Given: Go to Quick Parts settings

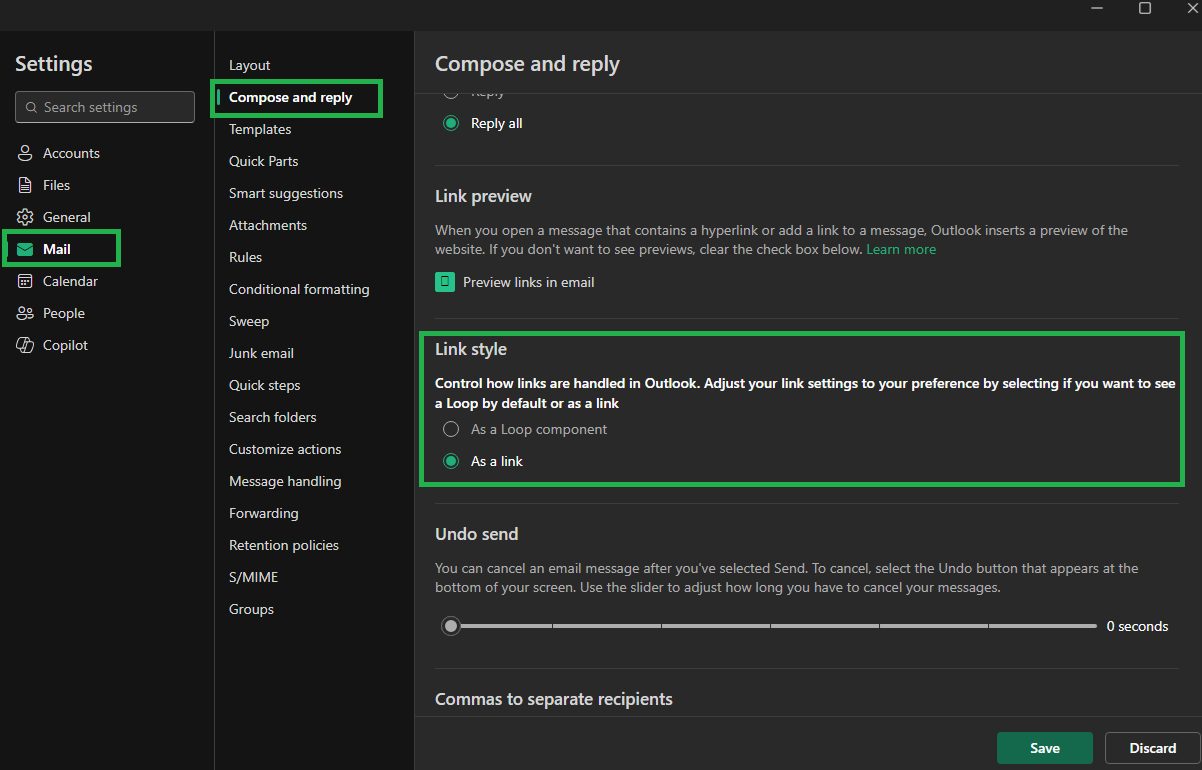Looking at the screenshot, I should click(x=264, y=161).
